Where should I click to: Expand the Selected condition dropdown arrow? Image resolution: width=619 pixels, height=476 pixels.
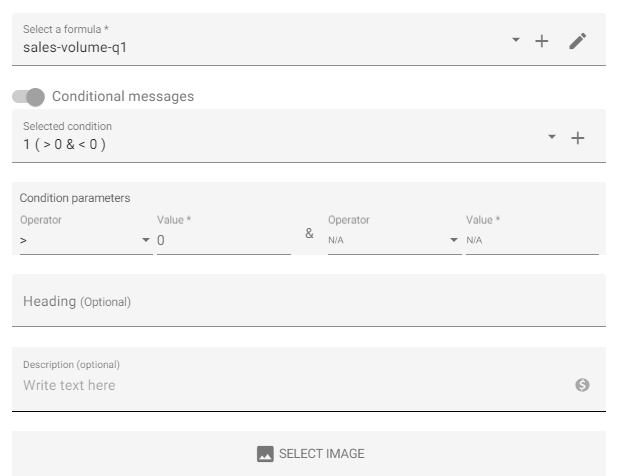coord(552,137)
